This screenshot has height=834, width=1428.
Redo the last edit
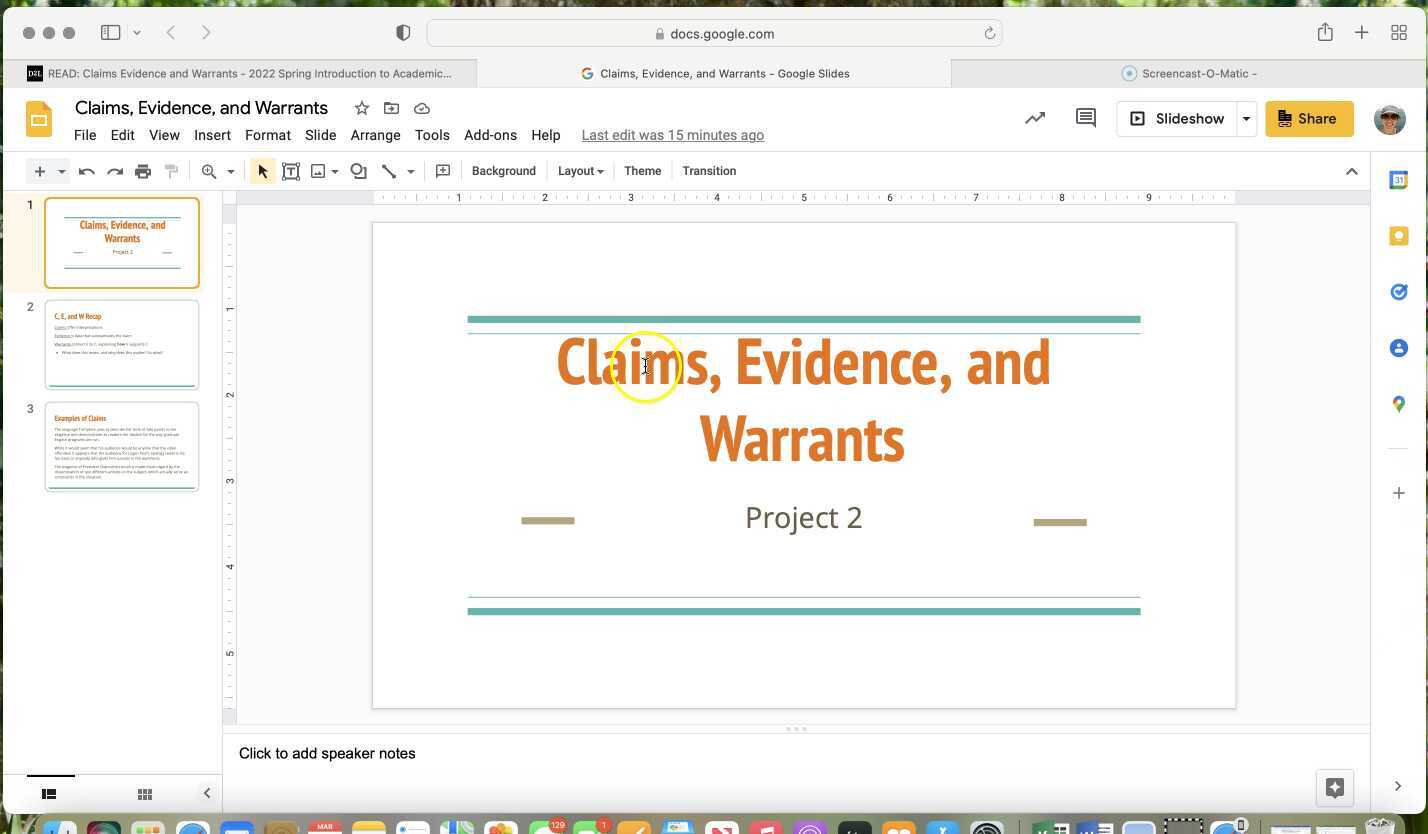(115, 171)
